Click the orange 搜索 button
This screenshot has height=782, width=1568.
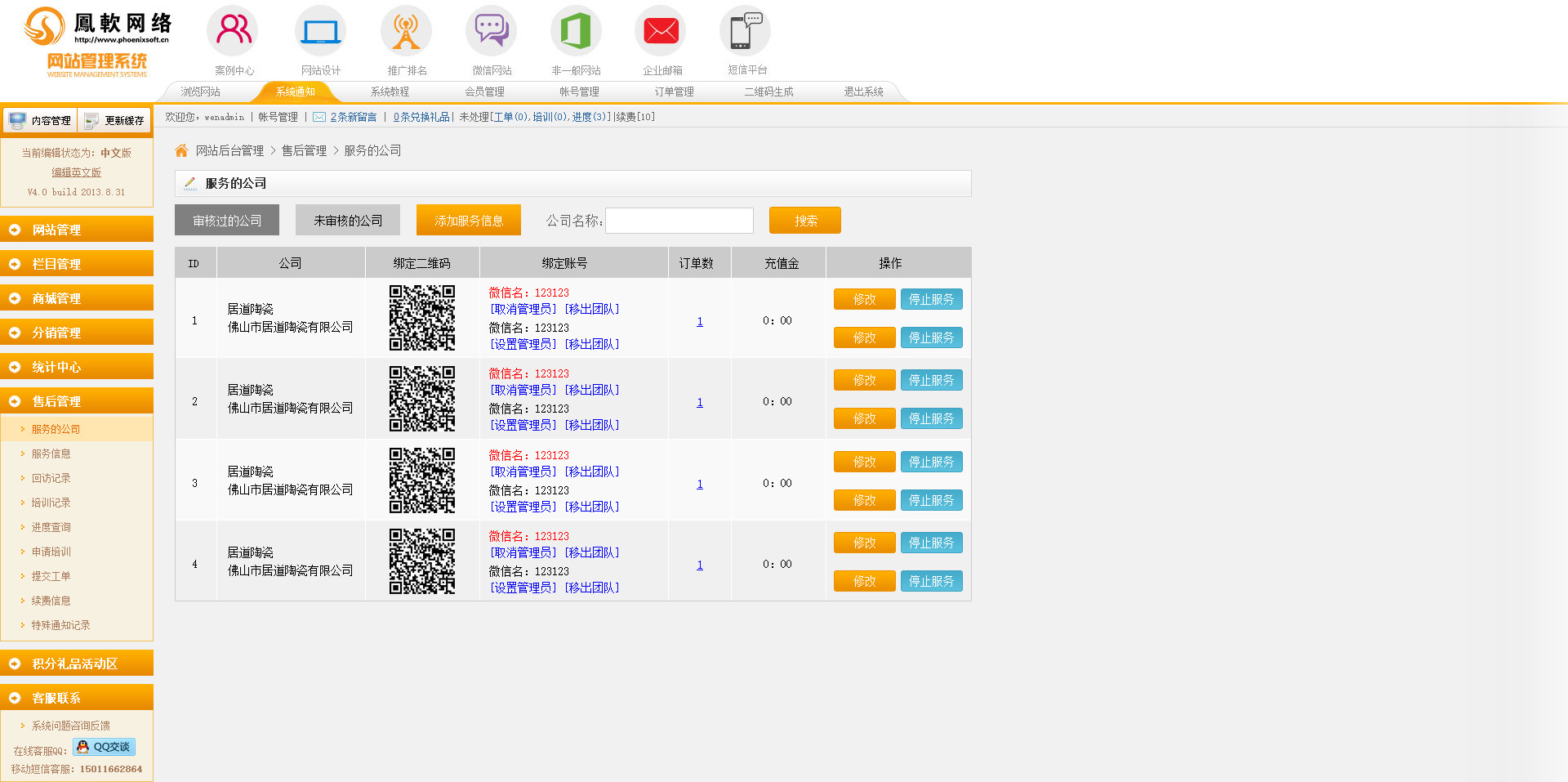[x=804, y=221]
